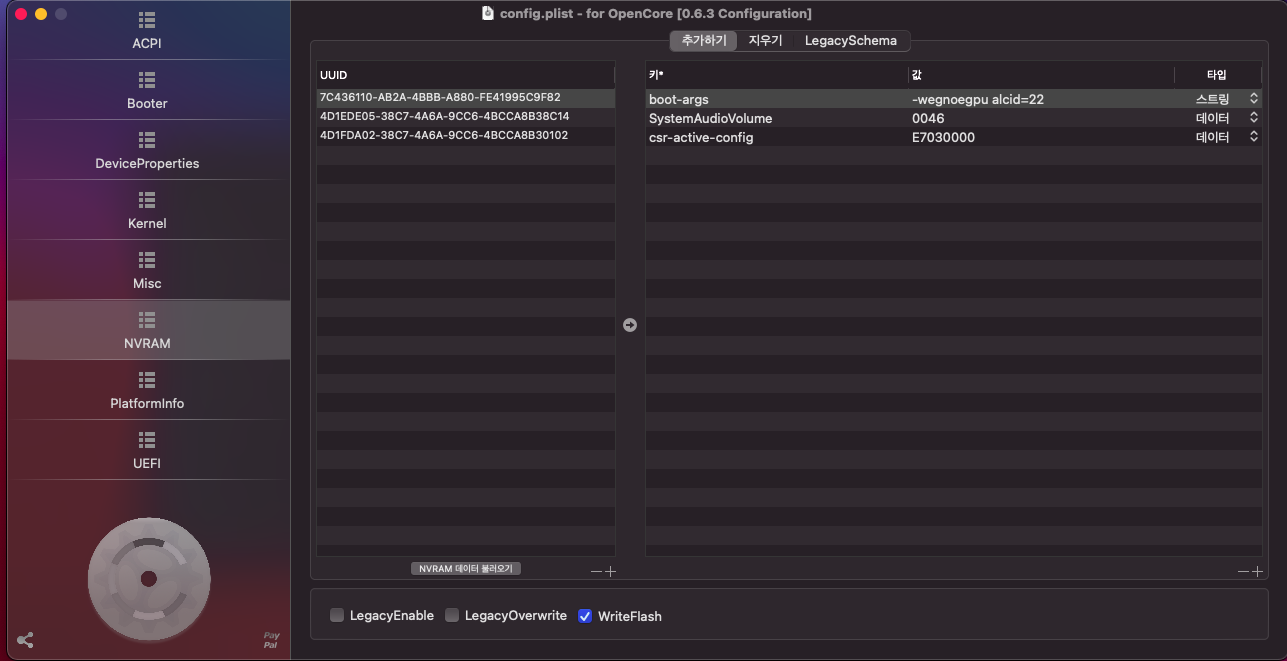The height and width of the screenshot is (661, 1287).
Task: Click the UUID column header
Action: click(x=466, y=75)
